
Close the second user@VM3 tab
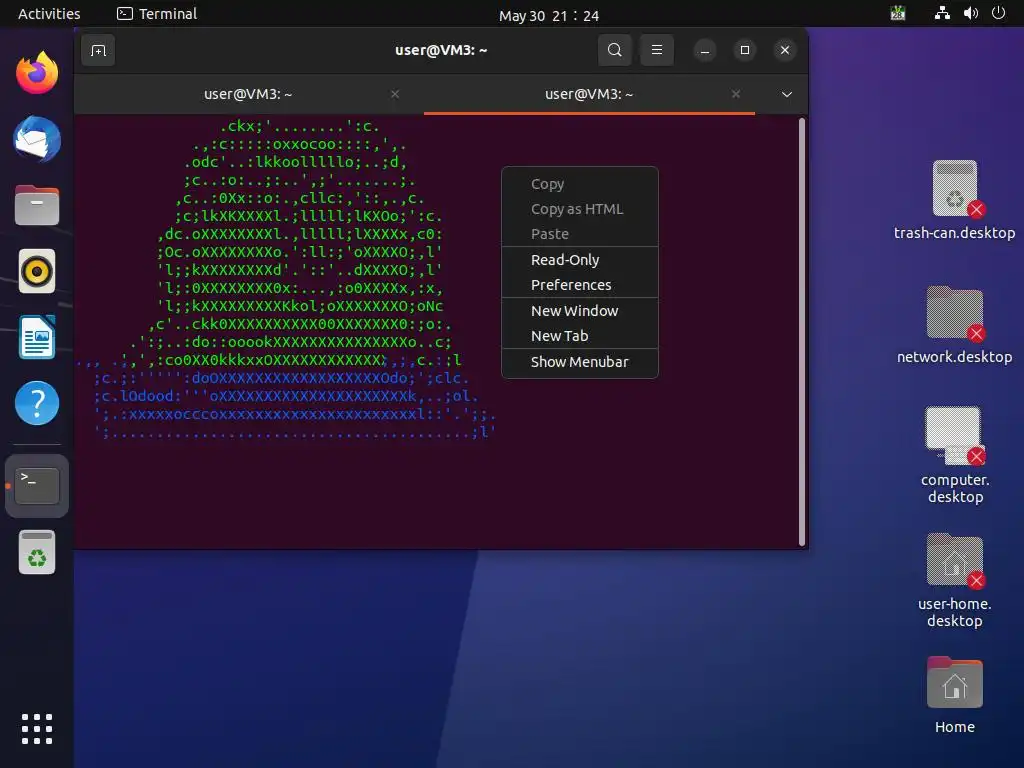coord(736,94)
